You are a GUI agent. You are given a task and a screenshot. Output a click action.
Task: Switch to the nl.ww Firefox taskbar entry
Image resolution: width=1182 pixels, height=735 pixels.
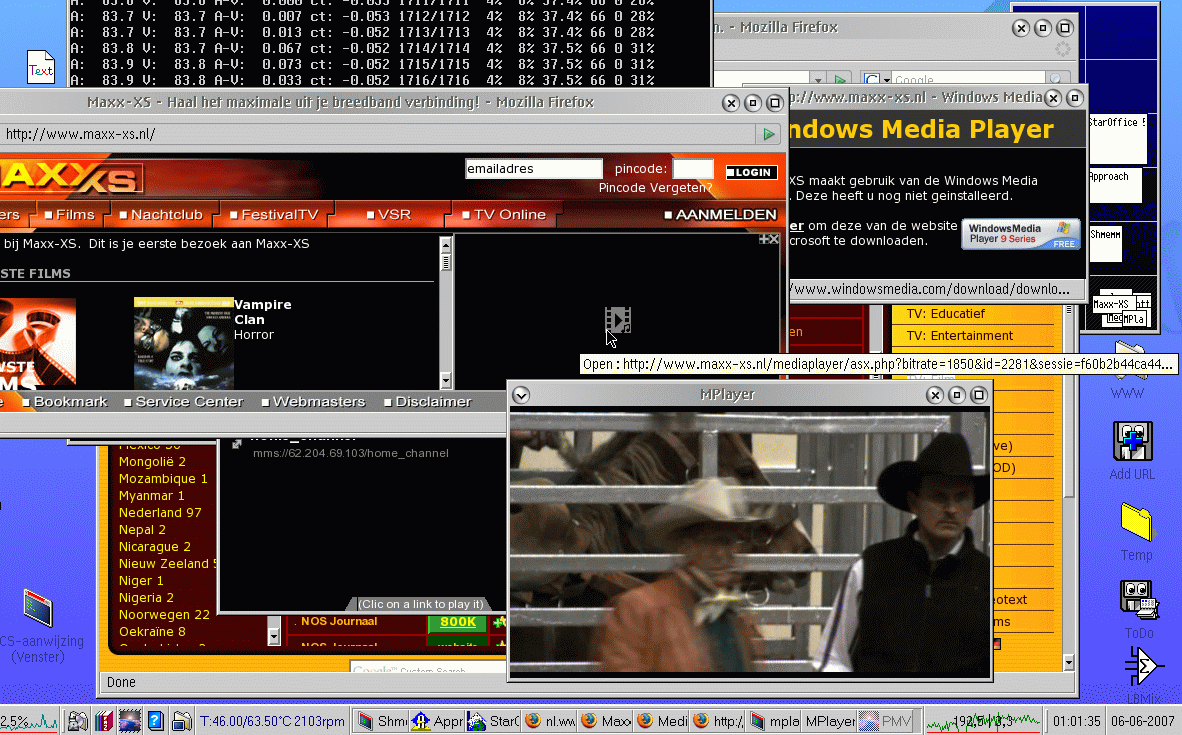click(550, 721)
